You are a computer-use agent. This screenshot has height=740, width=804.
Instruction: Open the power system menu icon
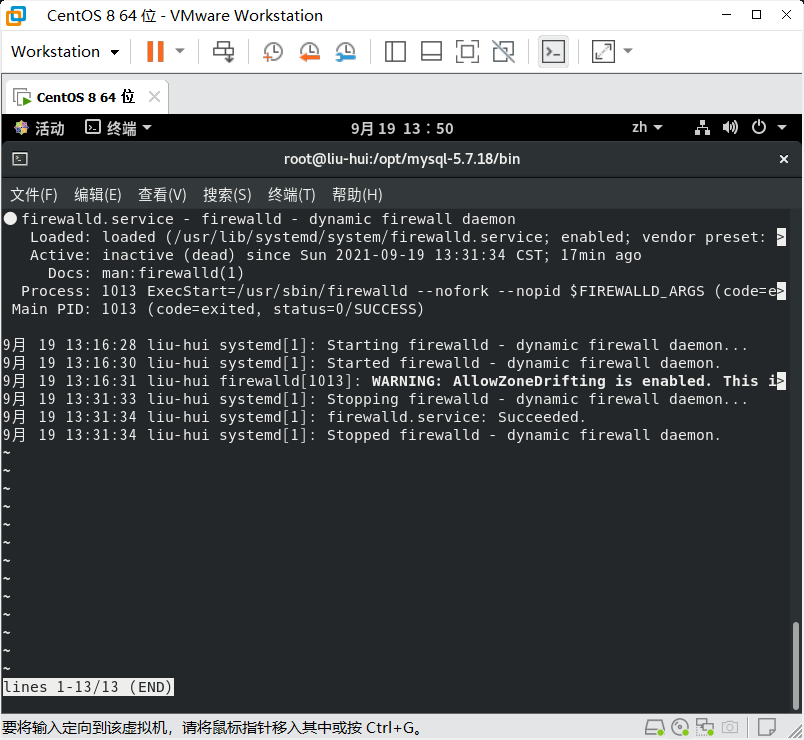click(759, 127)
